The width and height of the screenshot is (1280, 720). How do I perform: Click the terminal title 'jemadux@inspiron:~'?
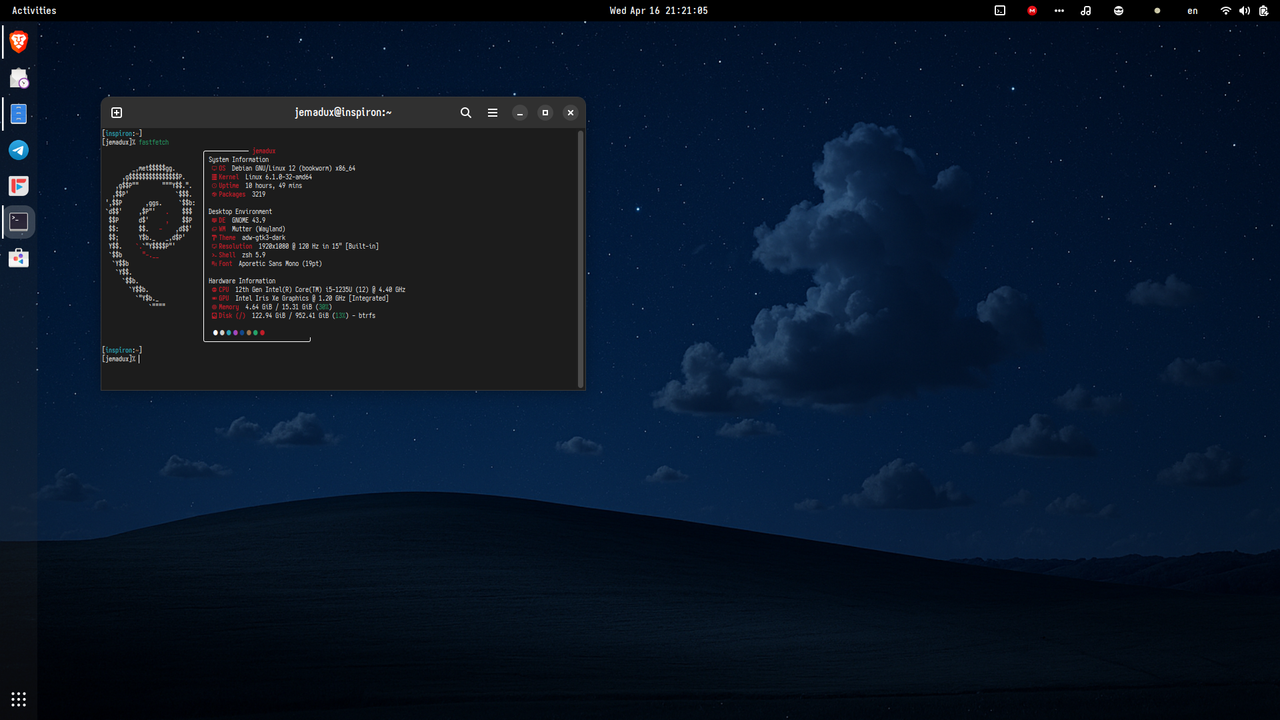point(343,113)
